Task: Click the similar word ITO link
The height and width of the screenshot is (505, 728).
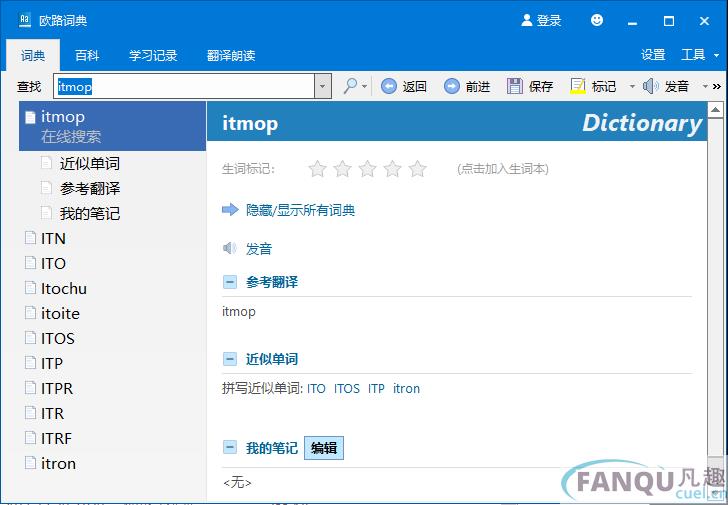Action: [316, 388]
